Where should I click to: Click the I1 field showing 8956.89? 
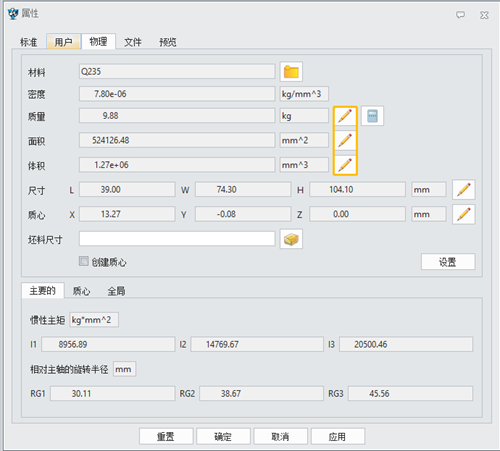click(108, 344)
